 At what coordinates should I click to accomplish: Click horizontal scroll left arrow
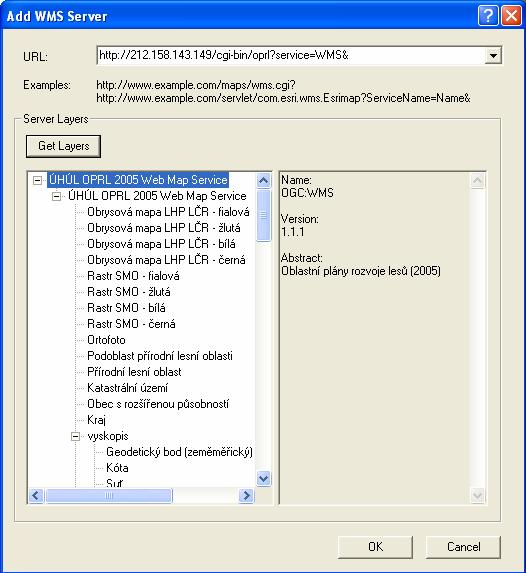click(x=36, y=496)
